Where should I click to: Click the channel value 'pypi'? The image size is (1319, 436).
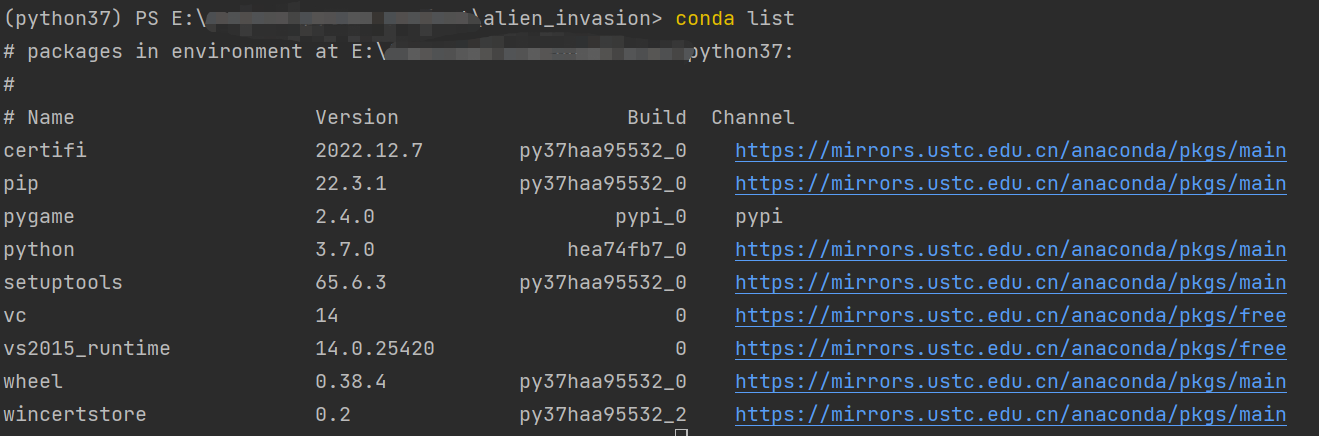click(x=759, y=217)
